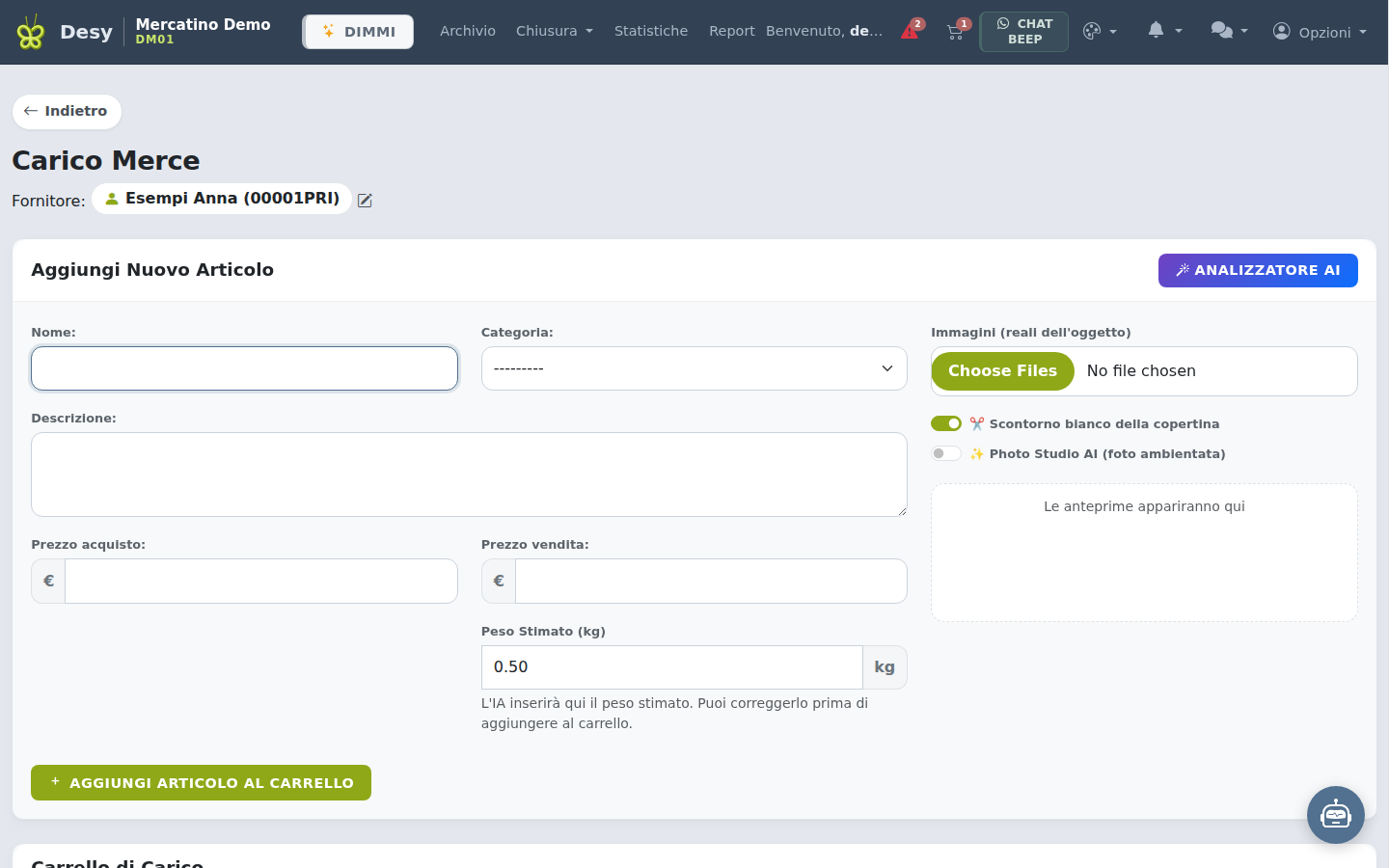Screen dimensions: 1389x868
Task: Open the Opzioni user dropdown
Action: click(1320, 32)
